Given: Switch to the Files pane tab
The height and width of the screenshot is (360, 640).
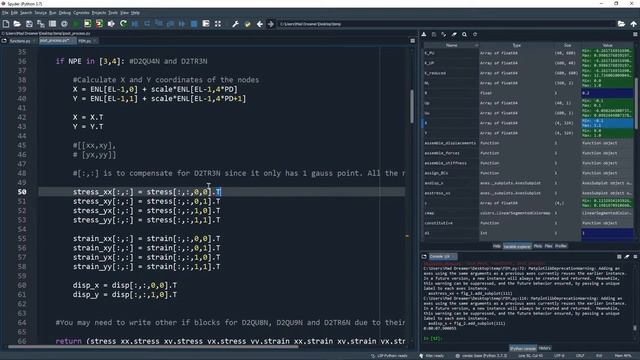Looking at the screenshot, I should click(x=548, y=246).
